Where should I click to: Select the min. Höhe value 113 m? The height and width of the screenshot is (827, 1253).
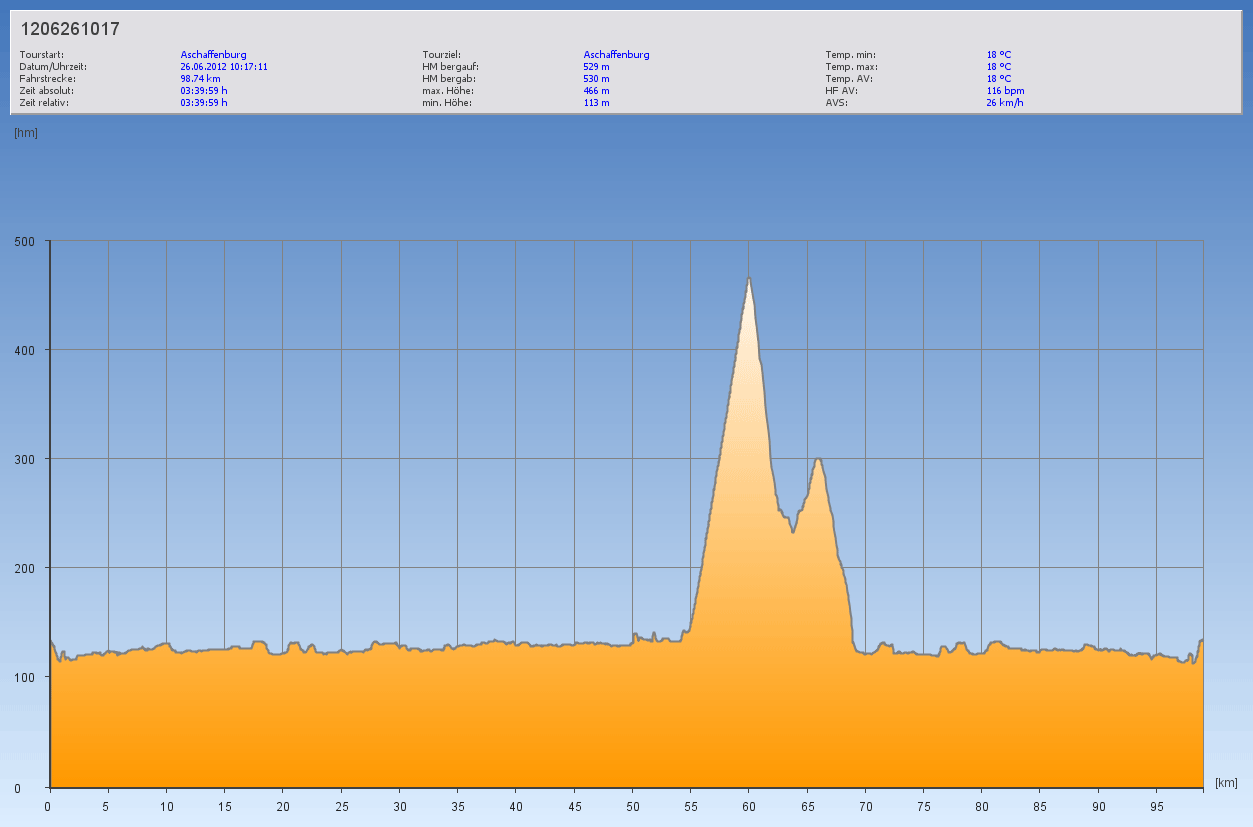pos(596,102)
